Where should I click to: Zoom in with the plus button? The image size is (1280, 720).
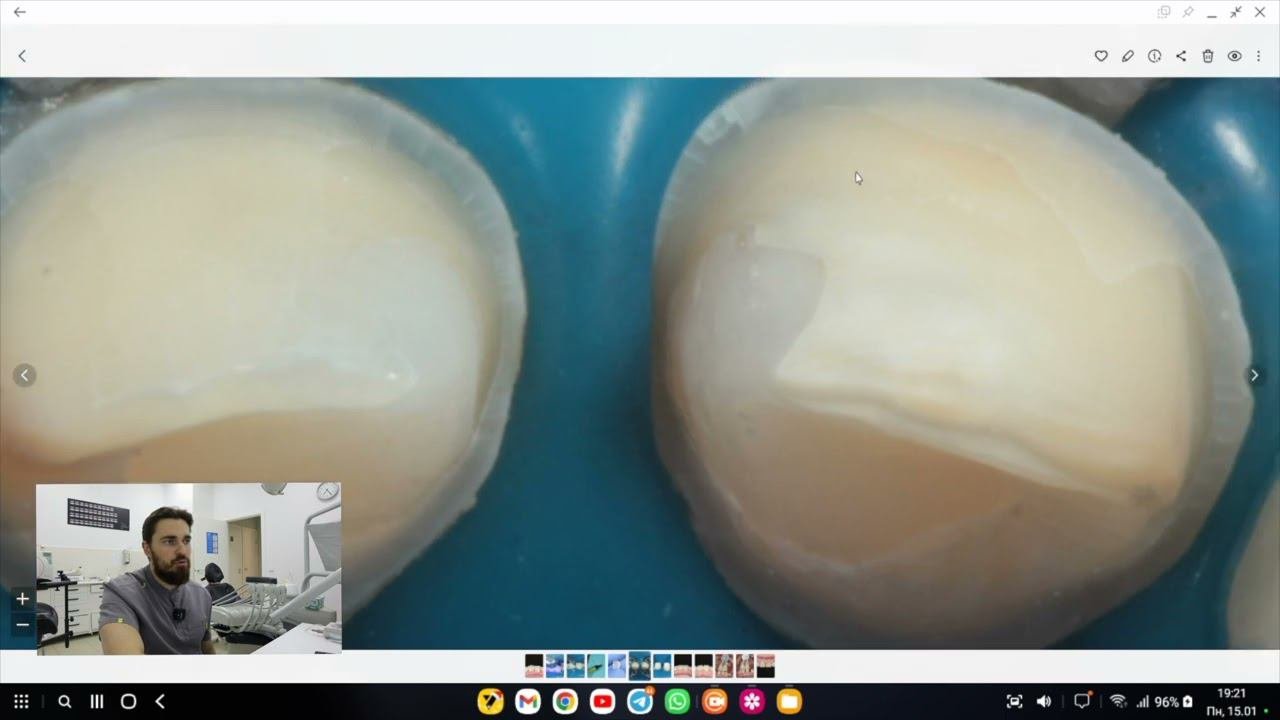(22, 599)
